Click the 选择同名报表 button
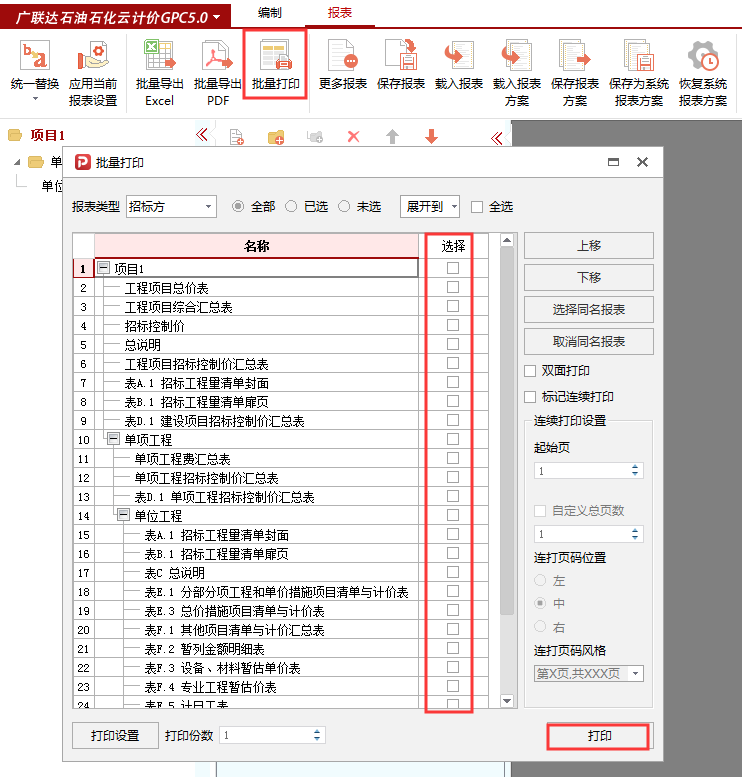The height and width of the screenshot is (777, 742). click(x=588, y=310)
